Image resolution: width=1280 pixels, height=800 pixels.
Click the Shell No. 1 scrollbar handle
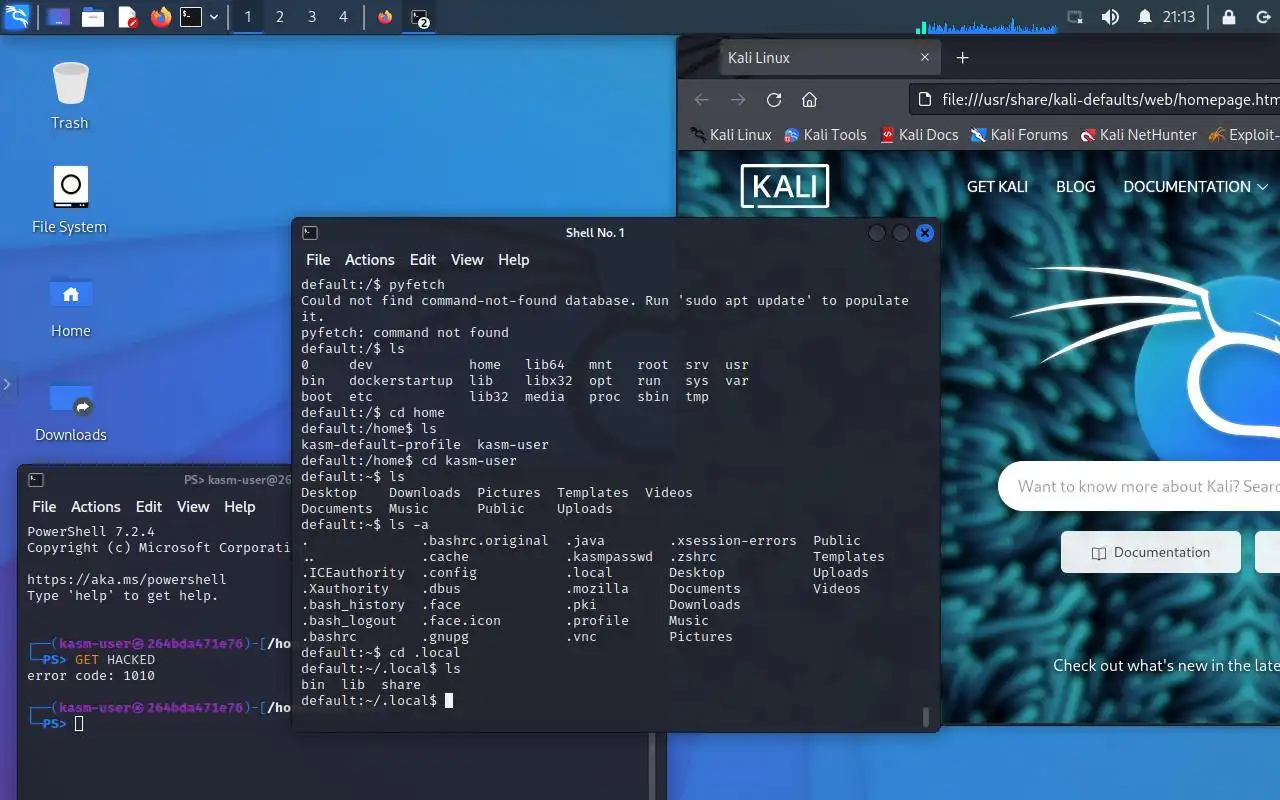click(926, 716)
